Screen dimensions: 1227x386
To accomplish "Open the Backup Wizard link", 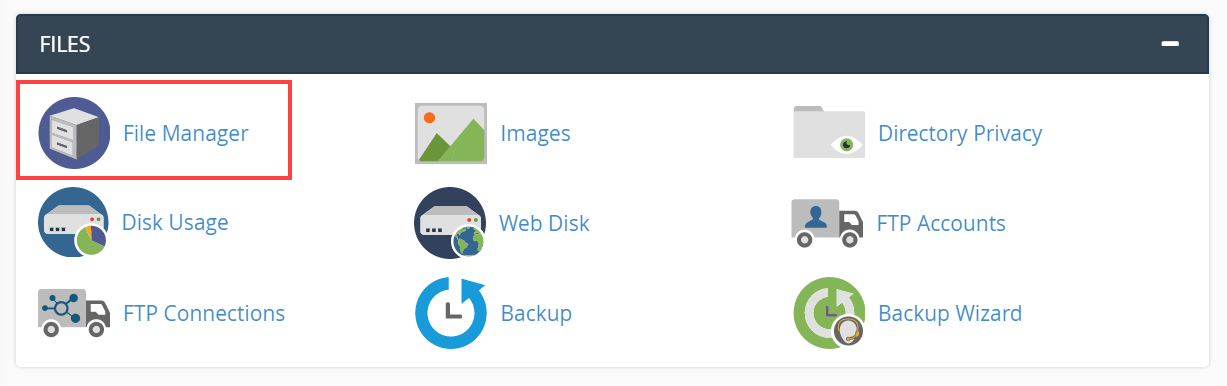I will [x=950, y=313].
